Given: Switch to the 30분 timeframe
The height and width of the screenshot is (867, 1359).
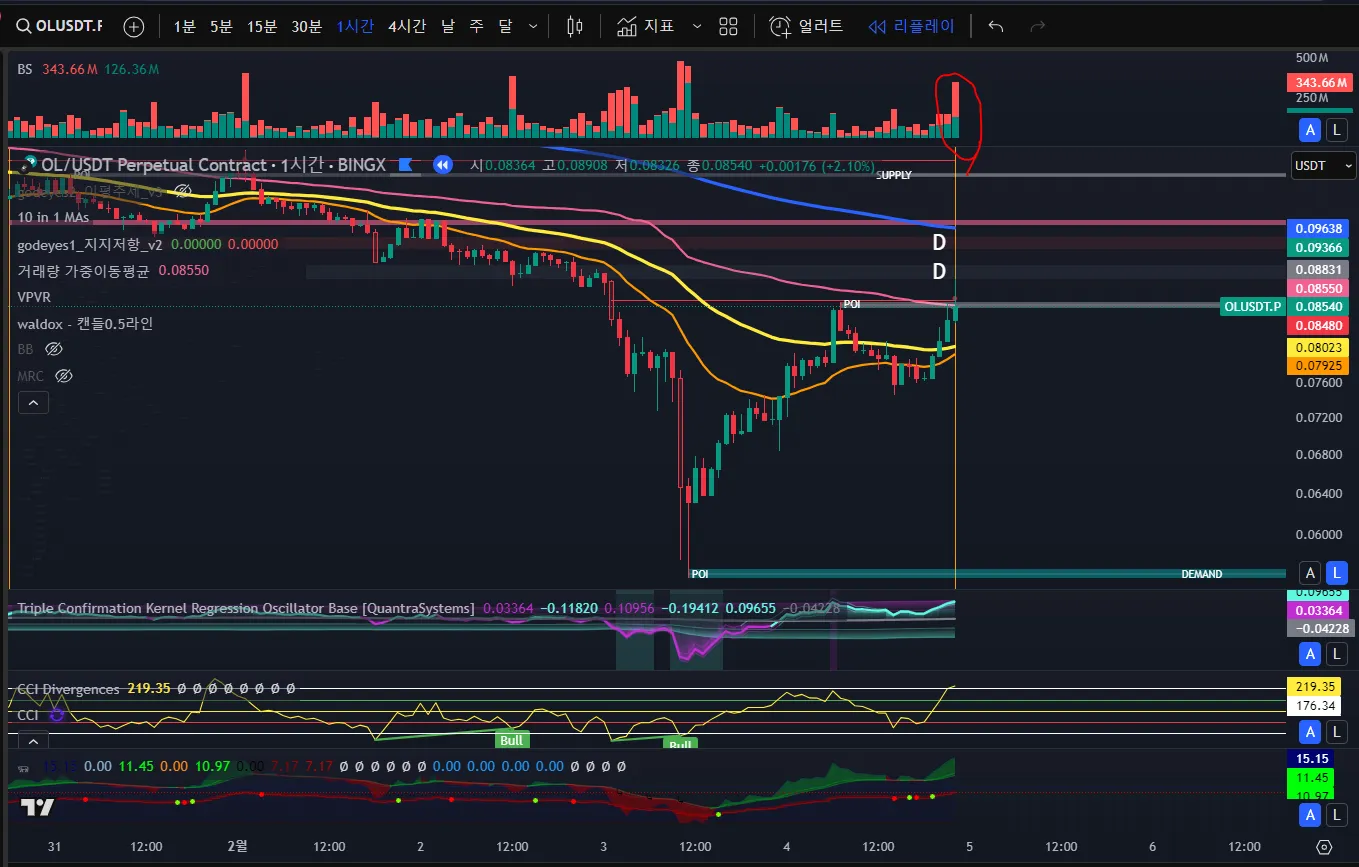Looking at the screenshot, I should 306,26.
